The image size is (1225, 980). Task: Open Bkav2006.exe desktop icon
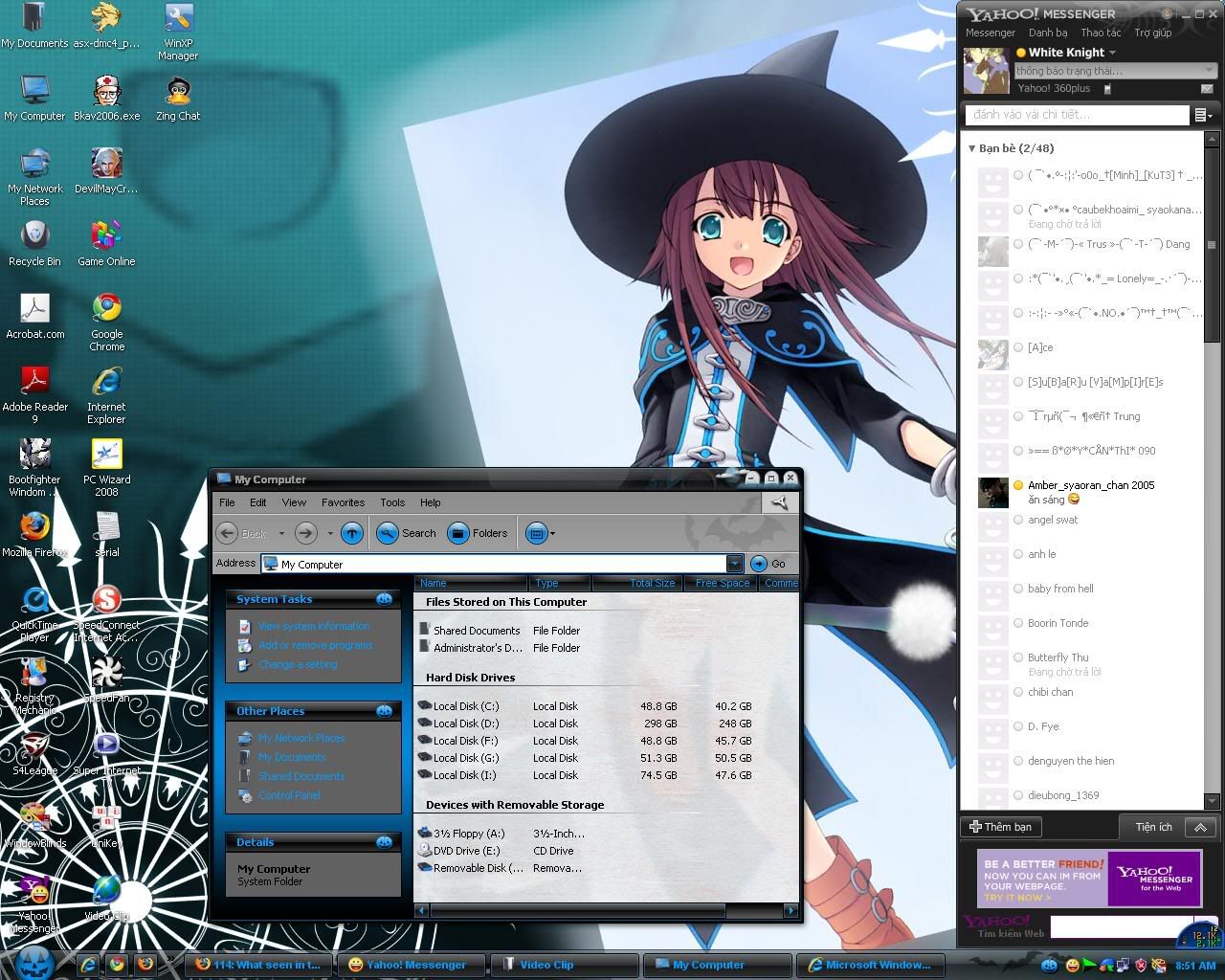[107, 100]
